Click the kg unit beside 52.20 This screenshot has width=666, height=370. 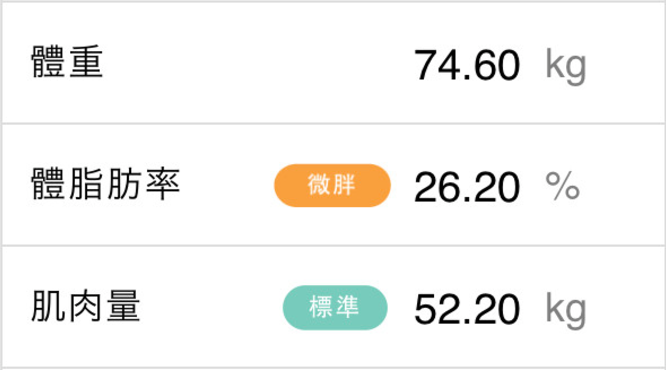click(x=566, y=311)
